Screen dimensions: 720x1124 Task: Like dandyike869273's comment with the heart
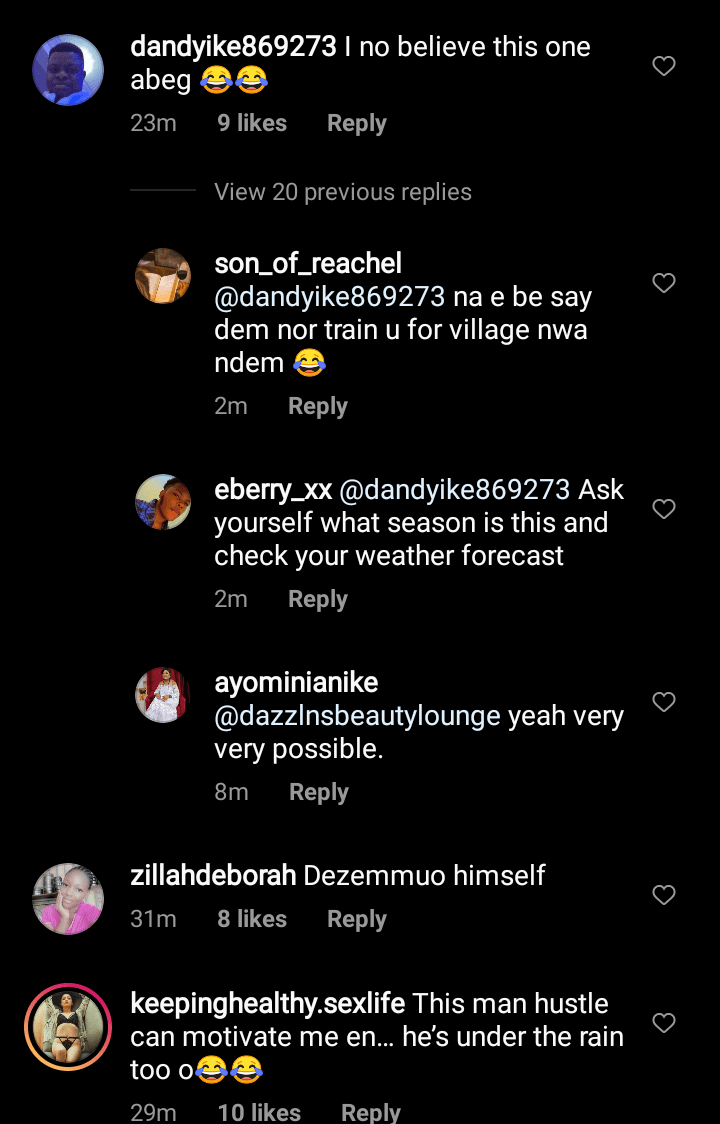point(664,66)
